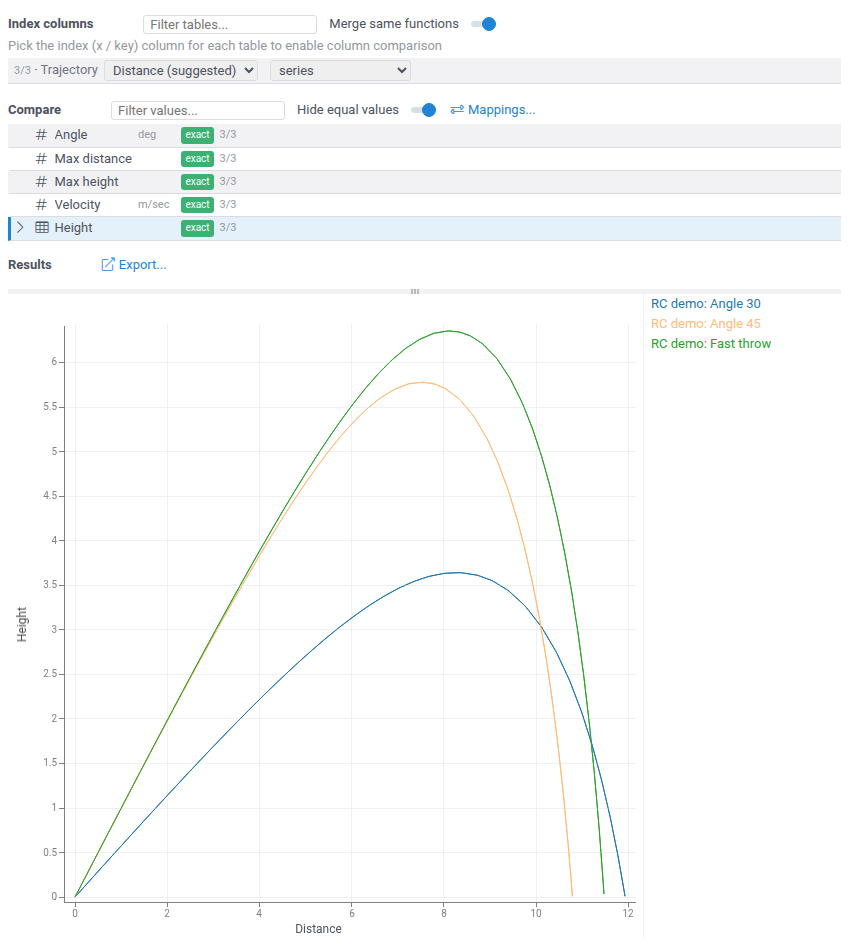Click the exact badge in Height row

point(198,228)
